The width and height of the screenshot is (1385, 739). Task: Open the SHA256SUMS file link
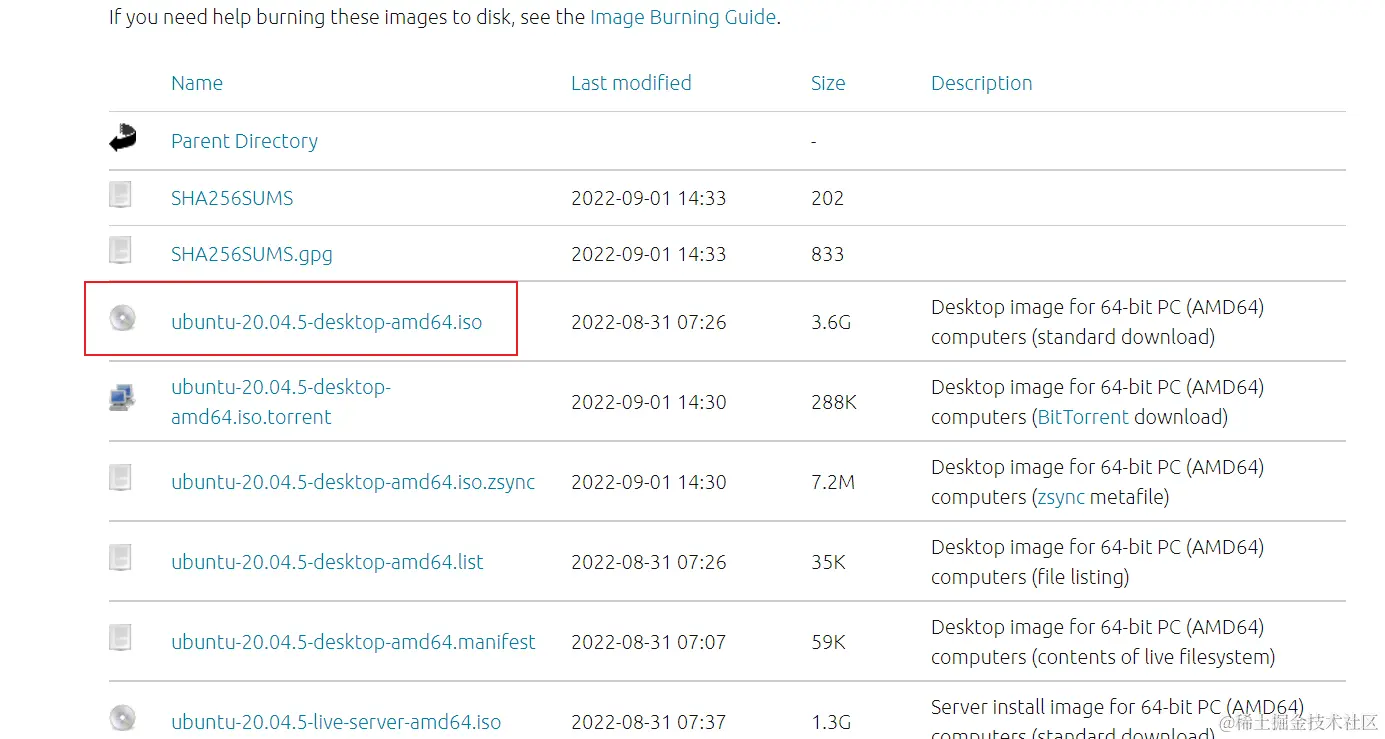pyautogui.click(x=232, y=198)
